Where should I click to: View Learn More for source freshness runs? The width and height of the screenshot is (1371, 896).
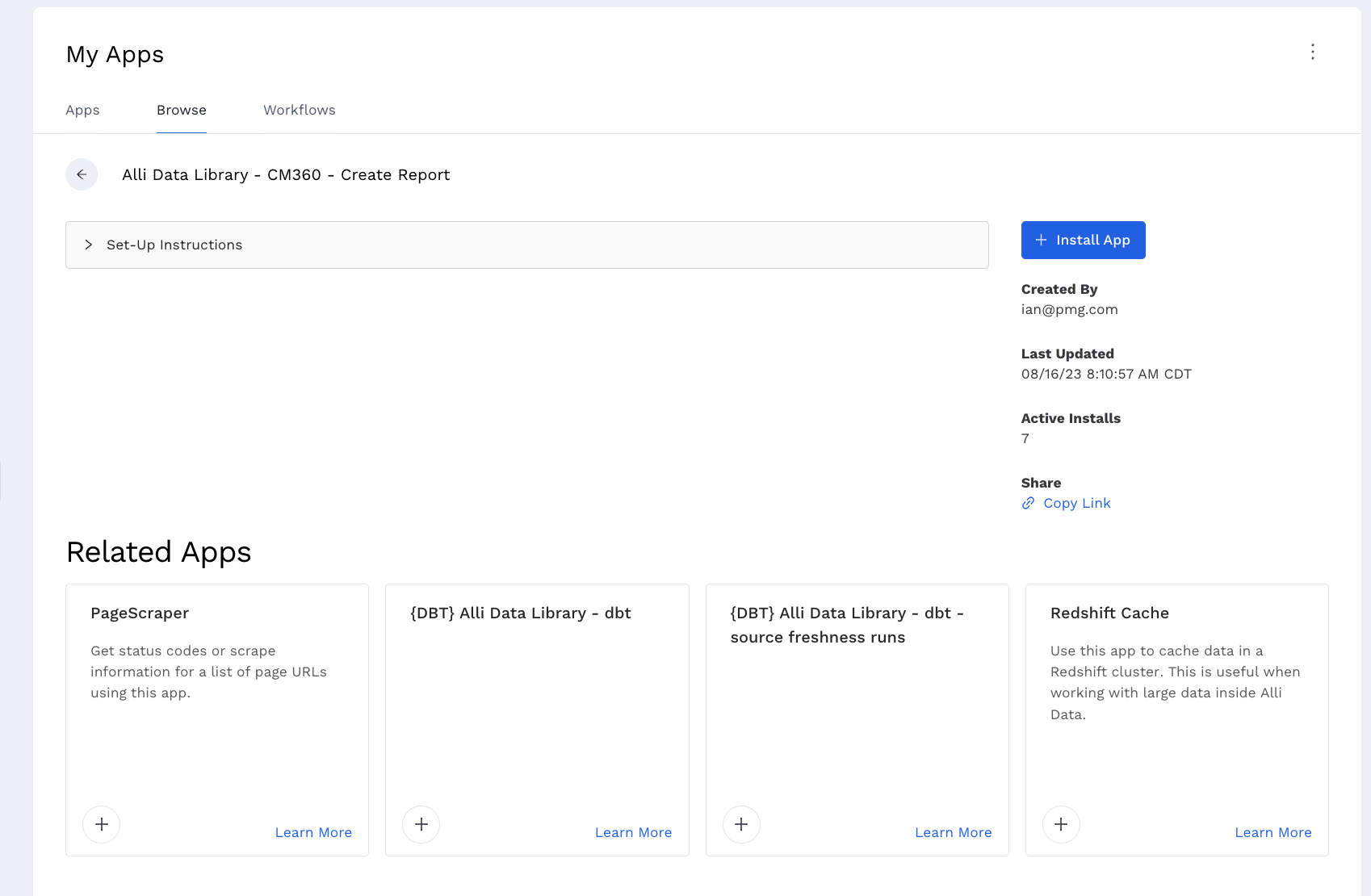(x=953, y=832)
